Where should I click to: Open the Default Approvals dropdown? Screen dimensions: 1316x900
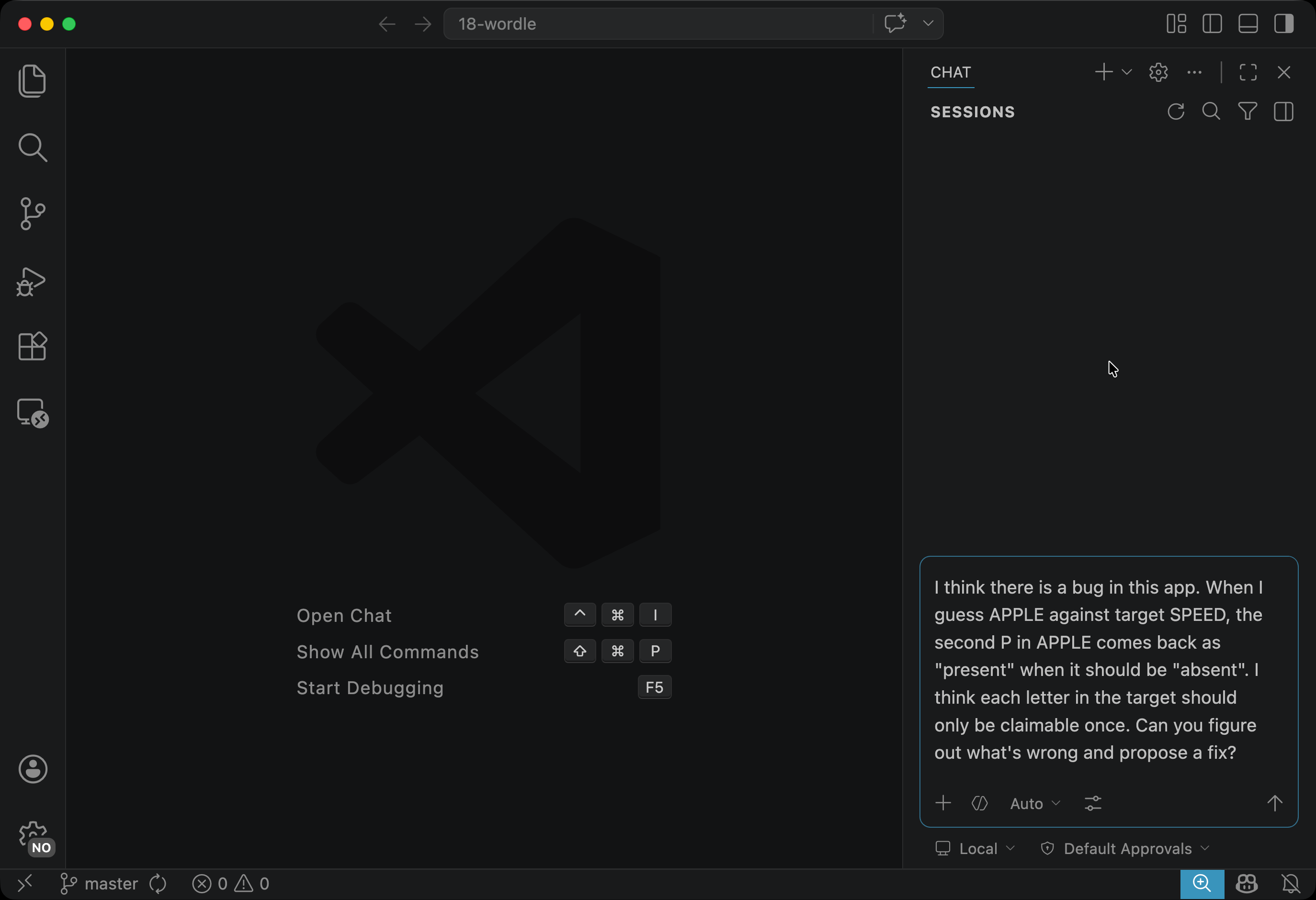[1124, 848]
